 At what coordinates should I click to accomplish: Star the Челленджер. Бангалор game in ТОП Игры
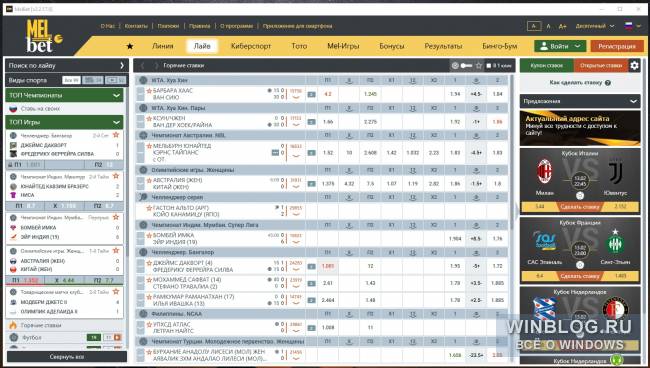click(116, 135)
